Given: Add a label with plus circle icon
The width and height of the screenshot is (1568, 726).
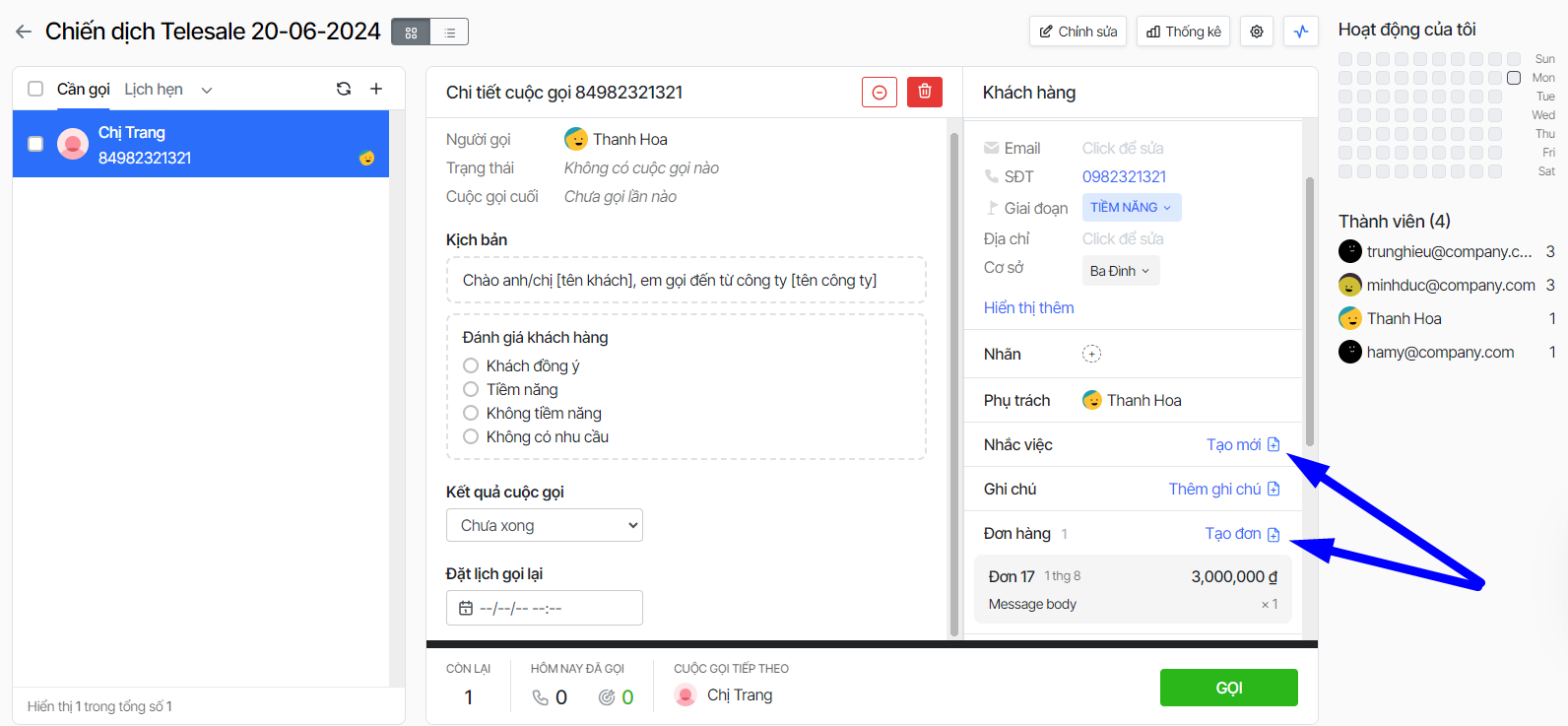Looking at the screenshot, I should click(x=1091, y=354).
